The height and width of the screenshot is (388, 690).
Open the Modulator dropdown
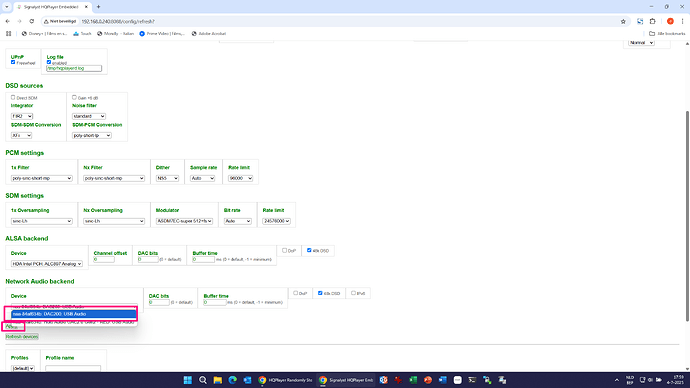point(184,221)
